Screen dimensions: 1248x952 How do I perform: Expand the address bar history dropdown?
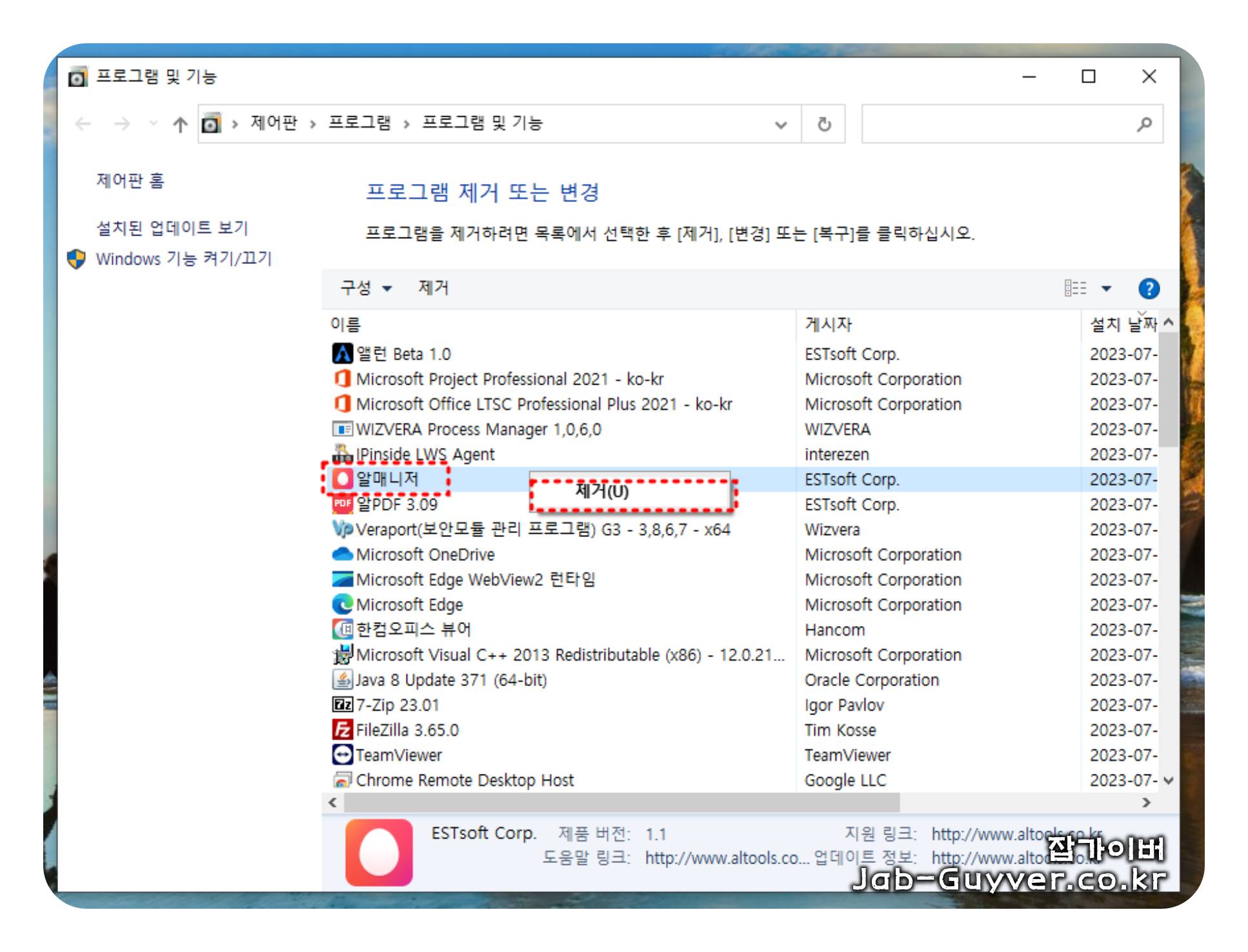[x=781, y=124]
